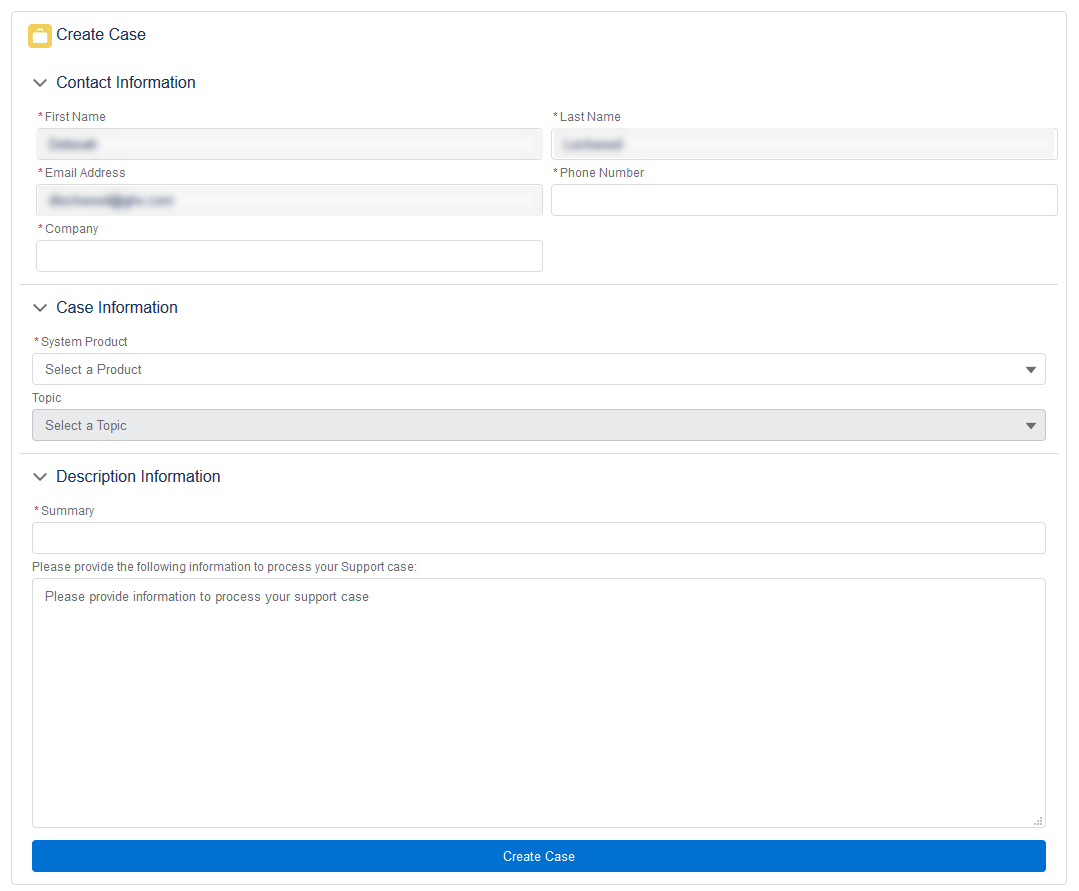Screen dimensions: 1079x891
Task: Collapse the Case Information section chevron
Action: point(40,308)
